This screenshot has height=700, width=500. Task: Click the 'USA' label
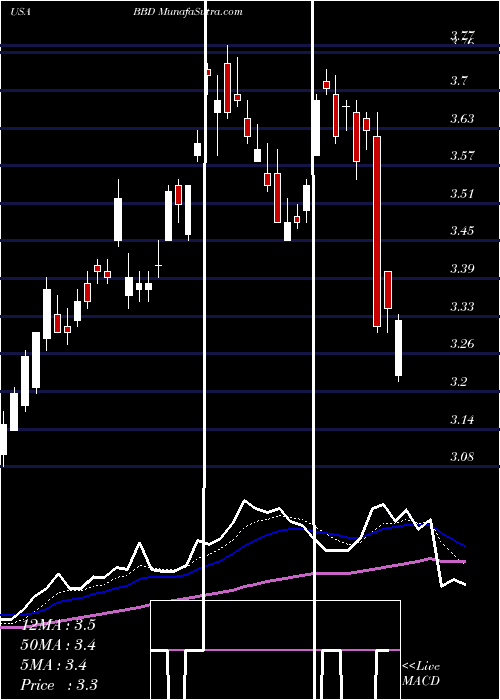coord(20,12)
